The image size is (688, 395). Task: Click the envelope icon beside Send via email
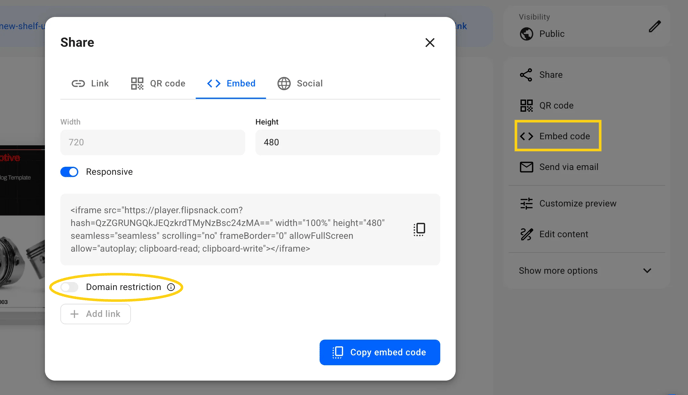[x=526, y=167]
